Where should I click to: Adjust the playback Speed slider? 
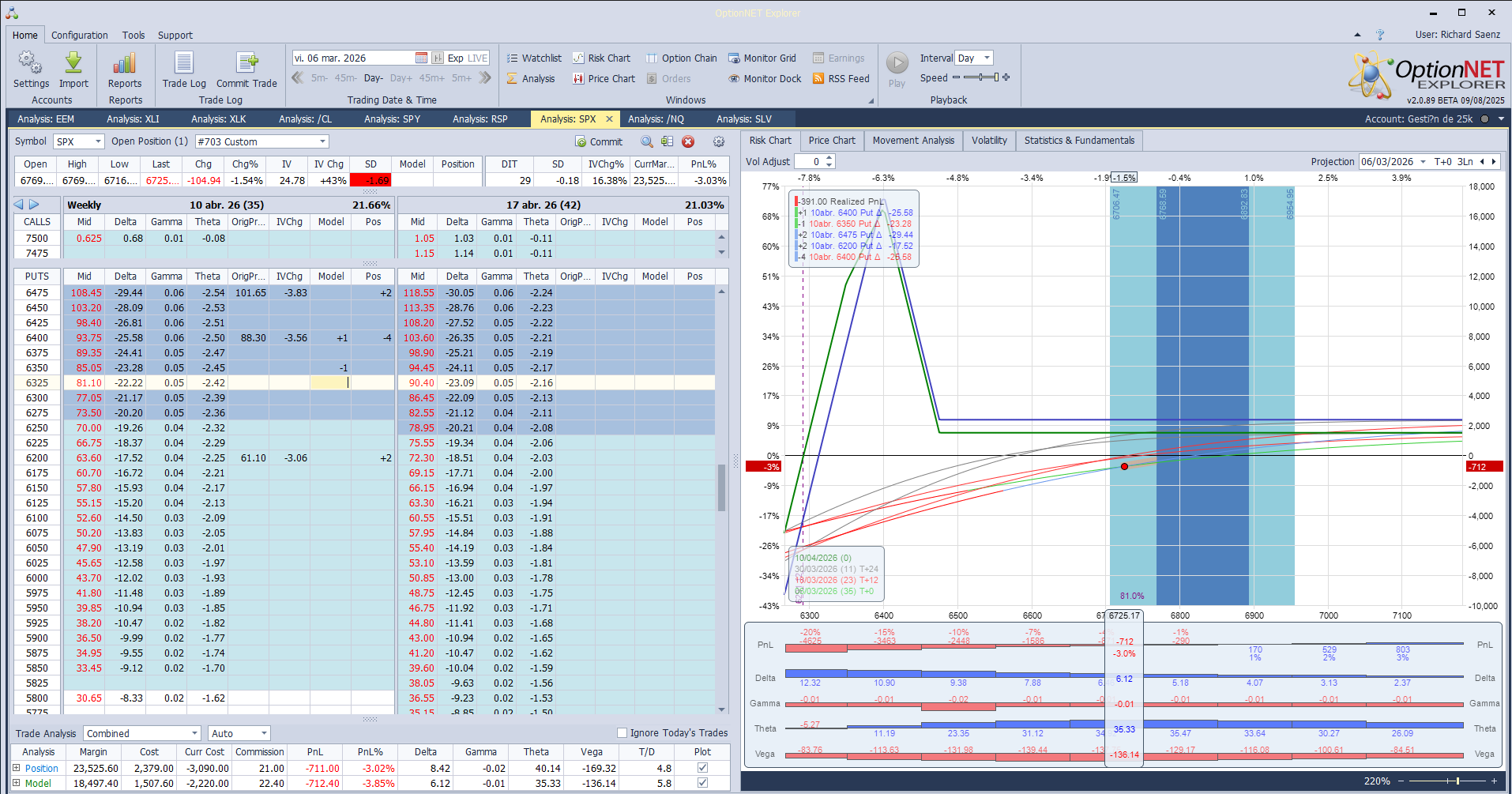pyautogui.click(x=981, y=77)
